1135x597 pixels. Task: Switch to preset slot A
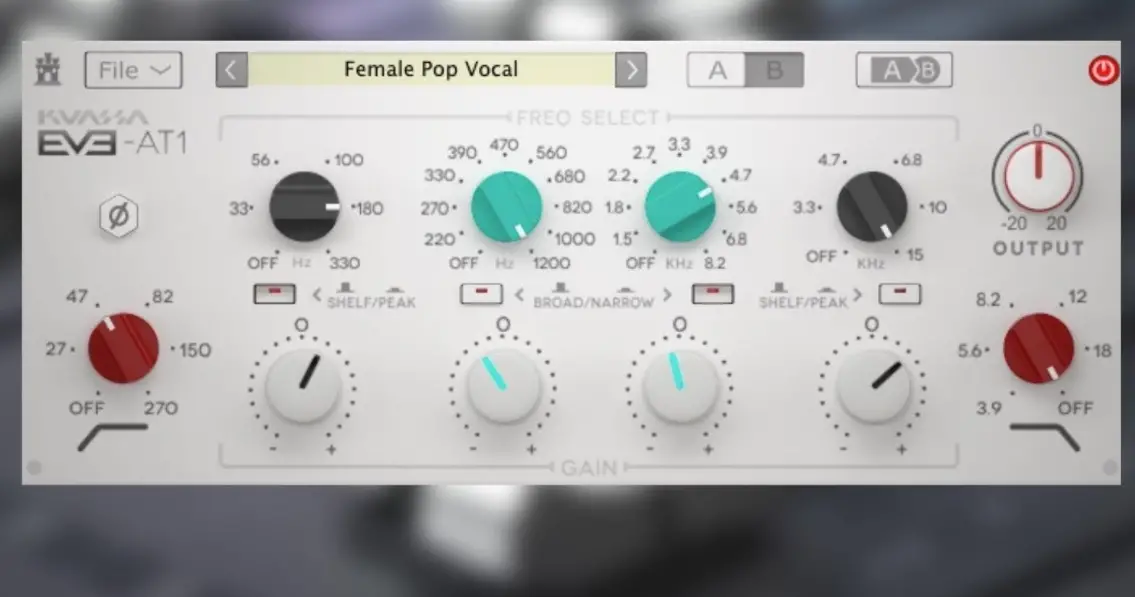tap(716, 69)
